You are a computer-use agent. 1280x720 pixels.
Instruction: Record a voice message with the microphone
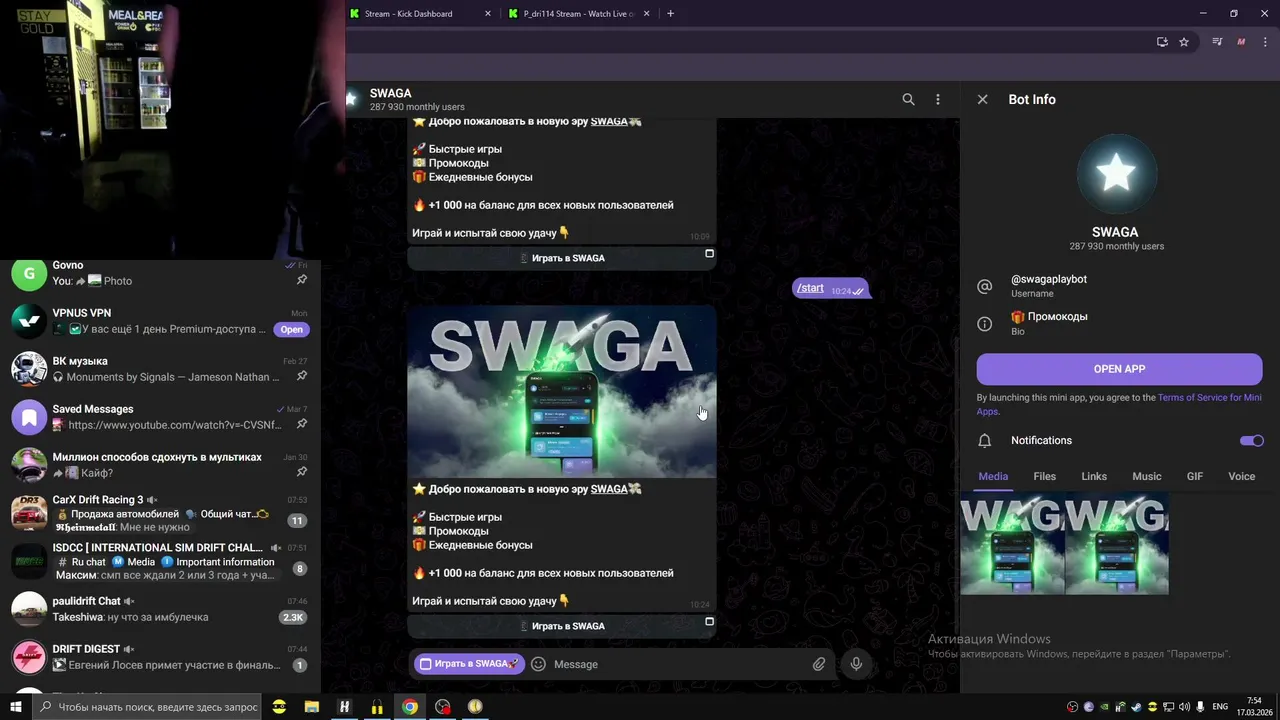pos(856,664)
